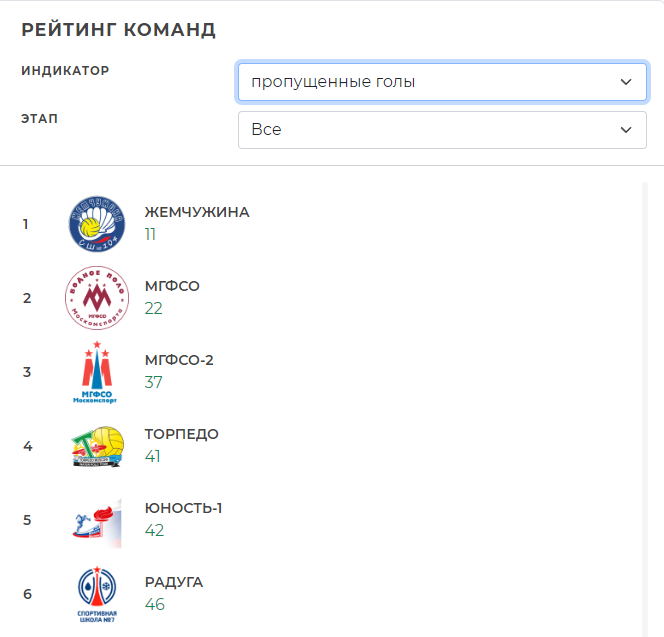664x637 pixels.
Task: Open the Этап dropdown showing Все
Action: 442,130
